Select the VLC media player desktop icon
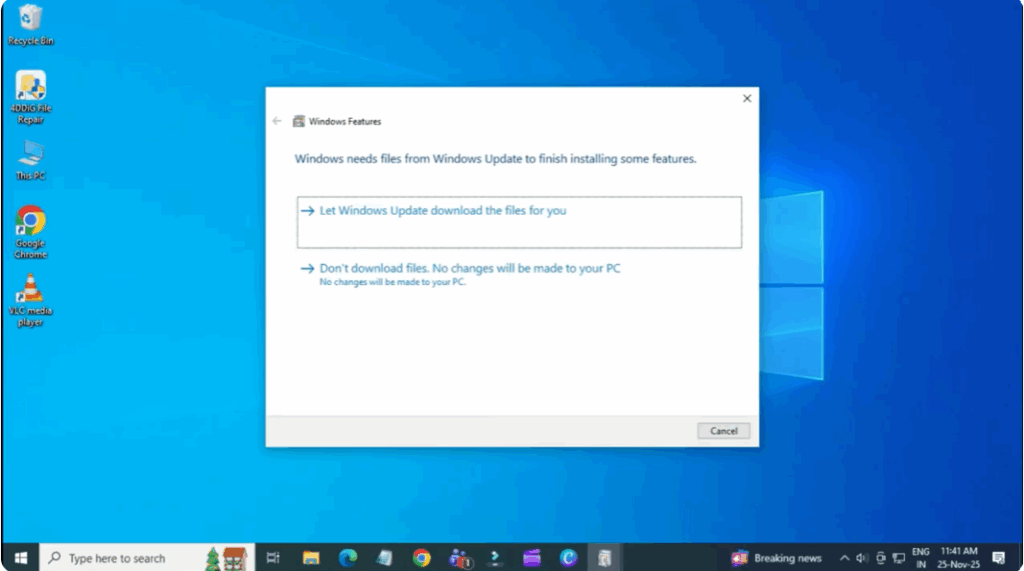The height and width of the screenshot is (571, 1024). pos(31,300)
